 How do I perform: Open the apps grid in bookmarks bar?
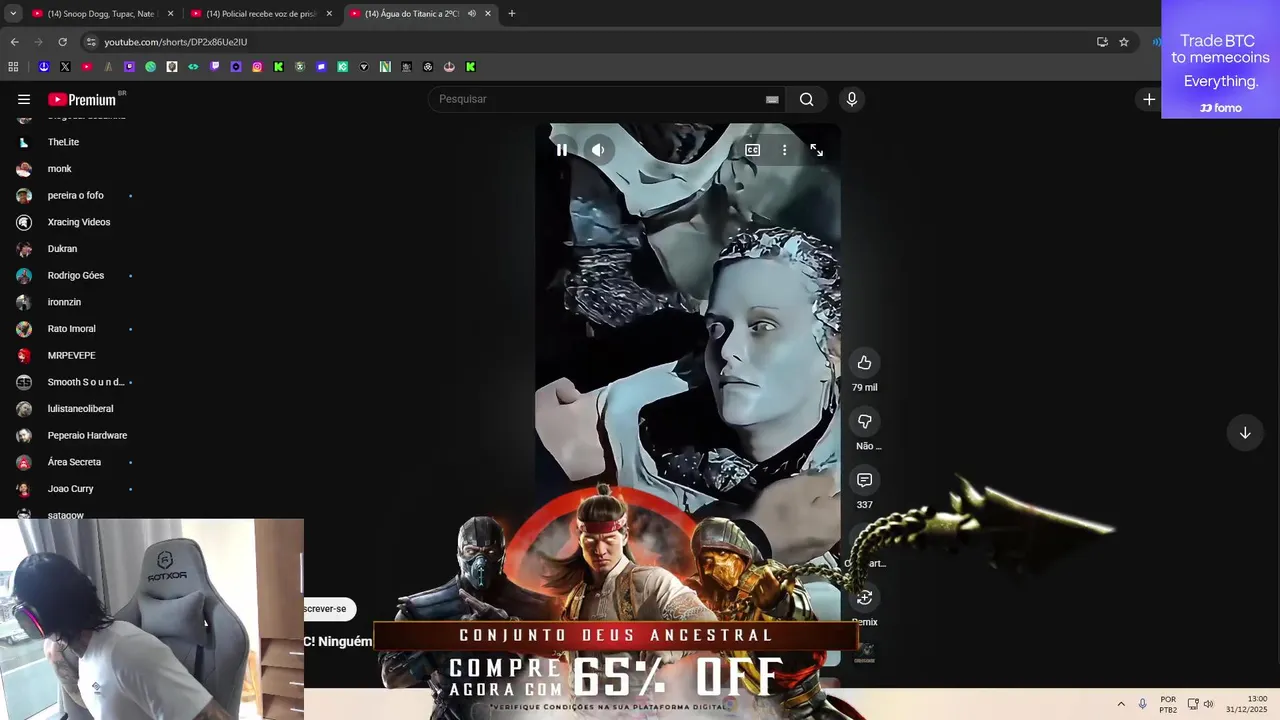tap(13, 67)
